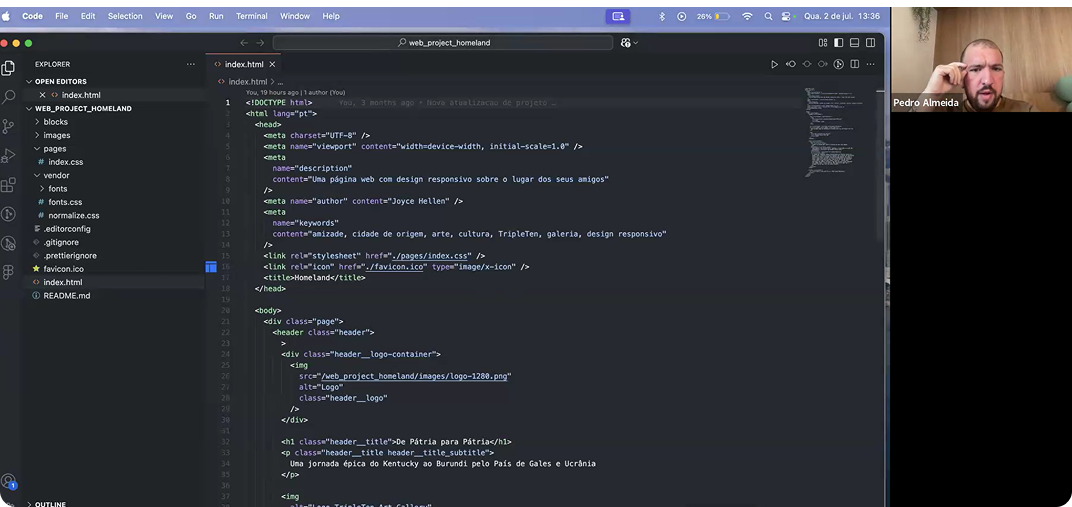Toggle the bottom panel visibility
1072x507 pixels.
point(855,43)
